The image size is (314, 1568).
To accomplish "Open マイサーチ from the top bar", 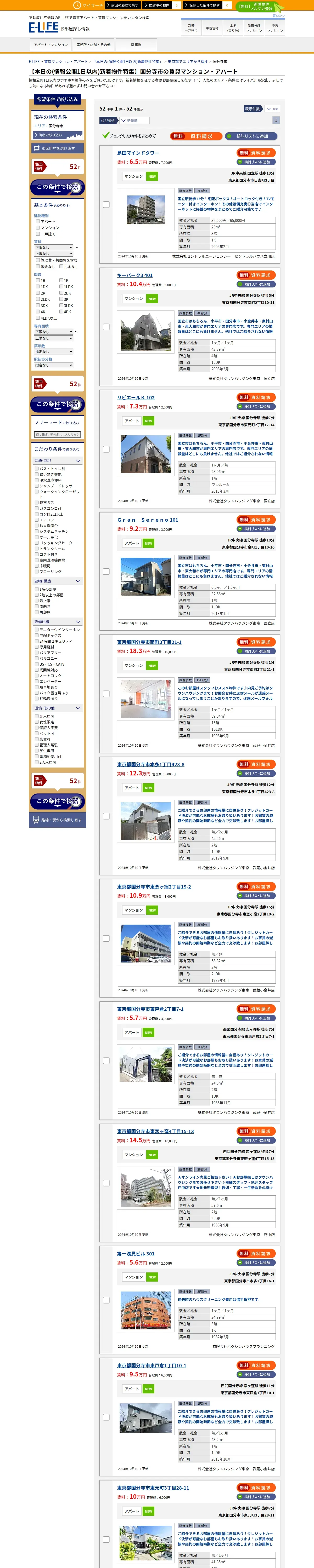I will (x=89, y=5).
